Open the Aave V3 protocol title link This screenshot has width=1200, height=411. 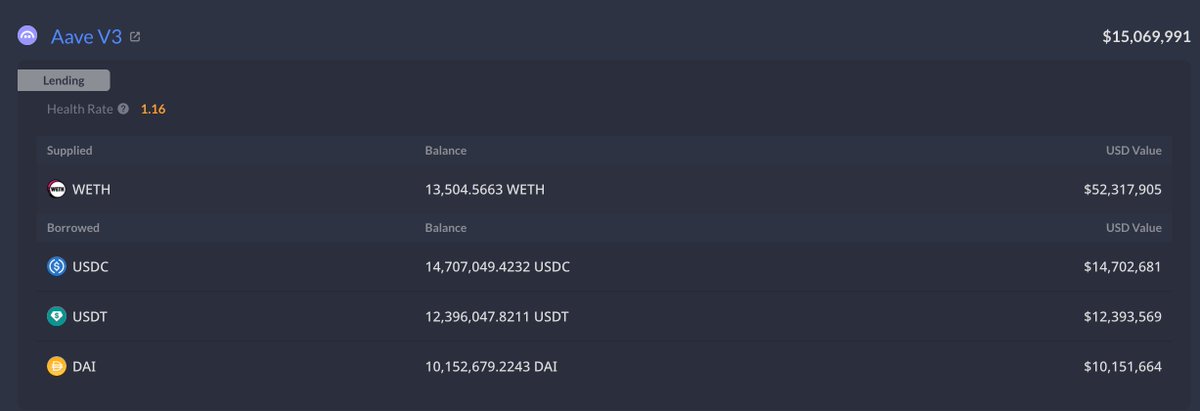pos(86,37)
